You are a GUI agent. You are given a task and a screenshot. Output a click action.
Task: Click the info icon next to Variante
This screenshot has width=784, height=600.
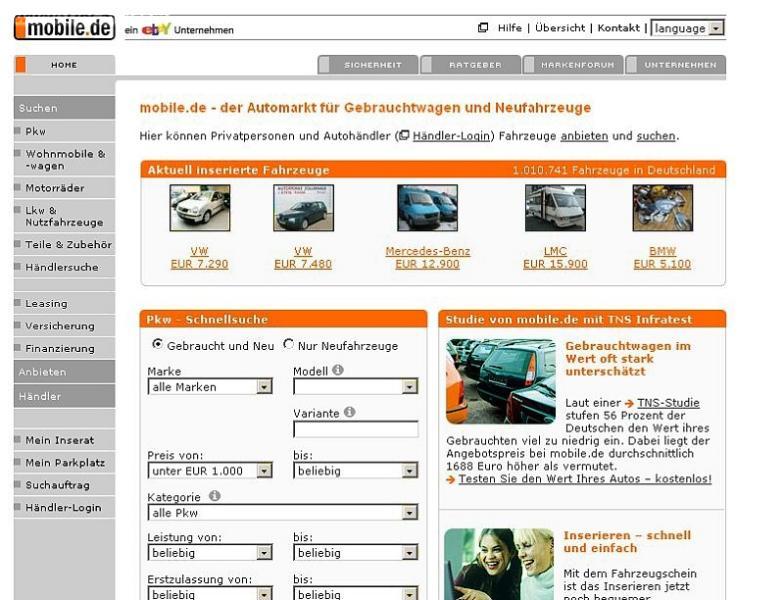click(349, 412)
